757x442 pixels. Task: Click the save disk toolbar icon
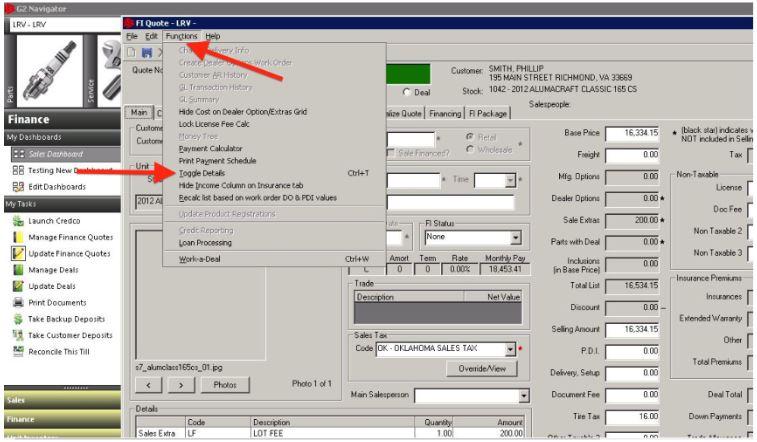pyautogui.click(x=147, y=52)
